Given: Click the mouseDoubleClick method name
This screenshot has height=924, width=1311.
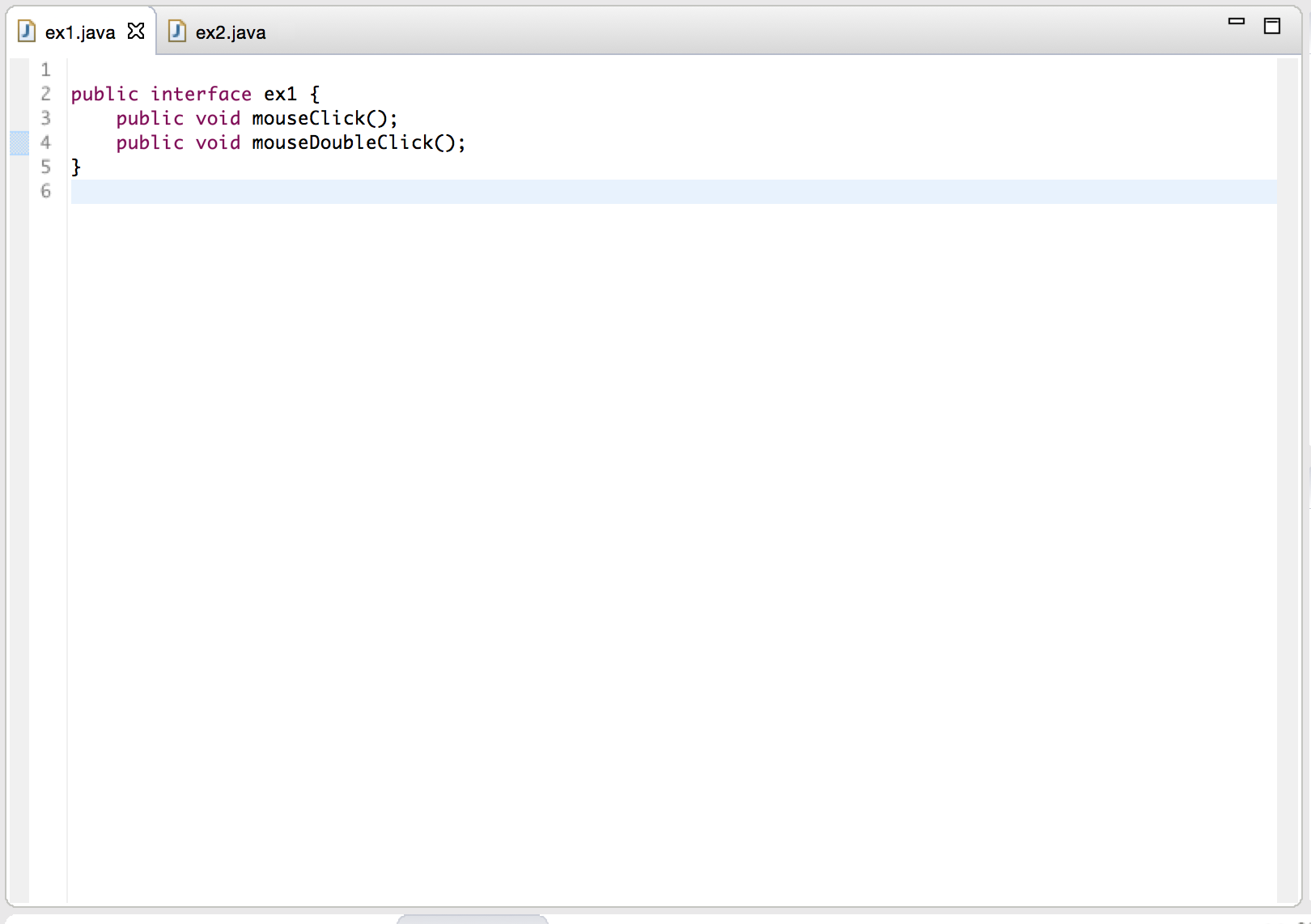Looking at the screenshot, I should [x=343, y=142].
